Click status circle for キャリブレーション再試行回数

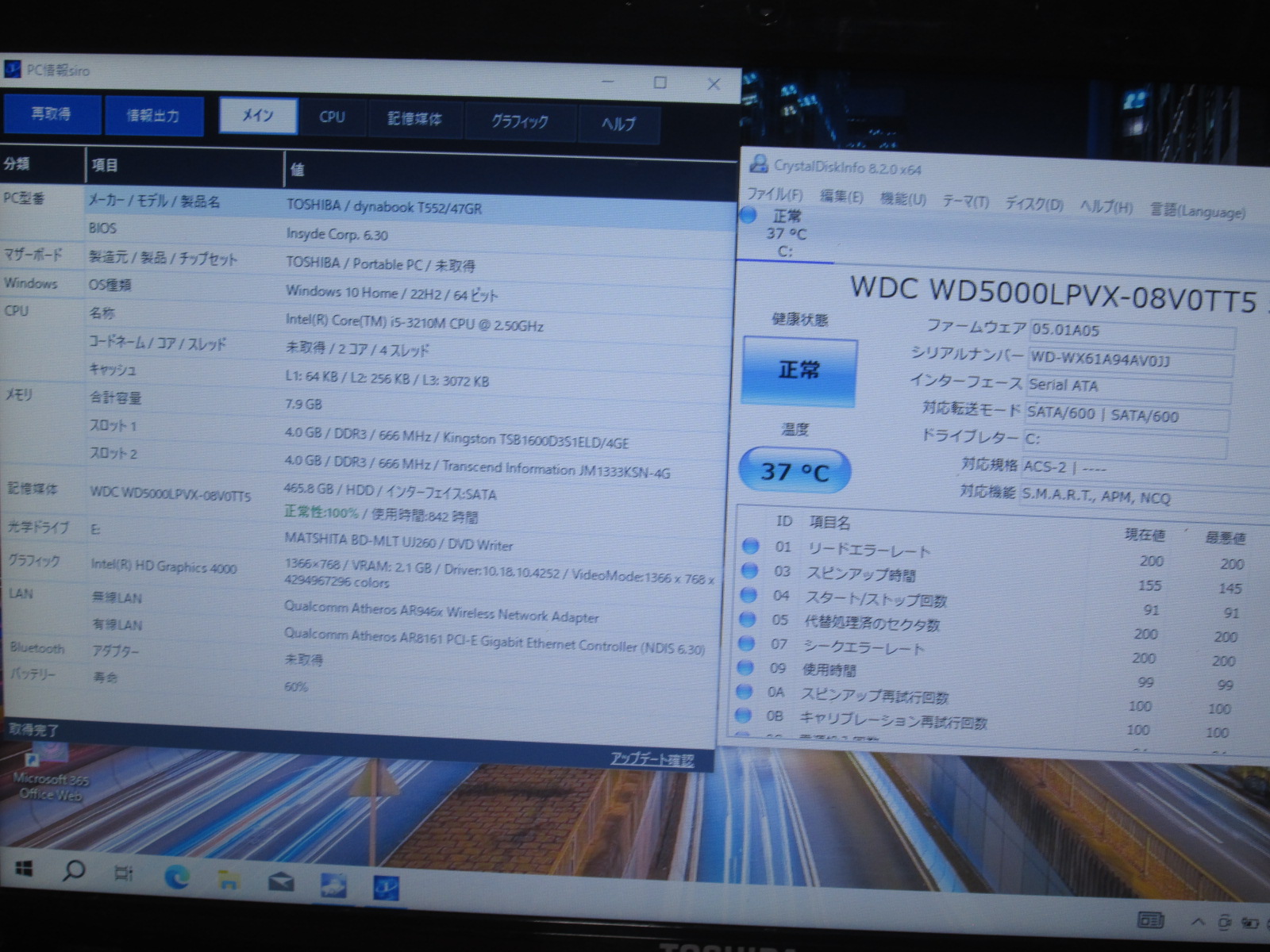(x=743, y=715)
